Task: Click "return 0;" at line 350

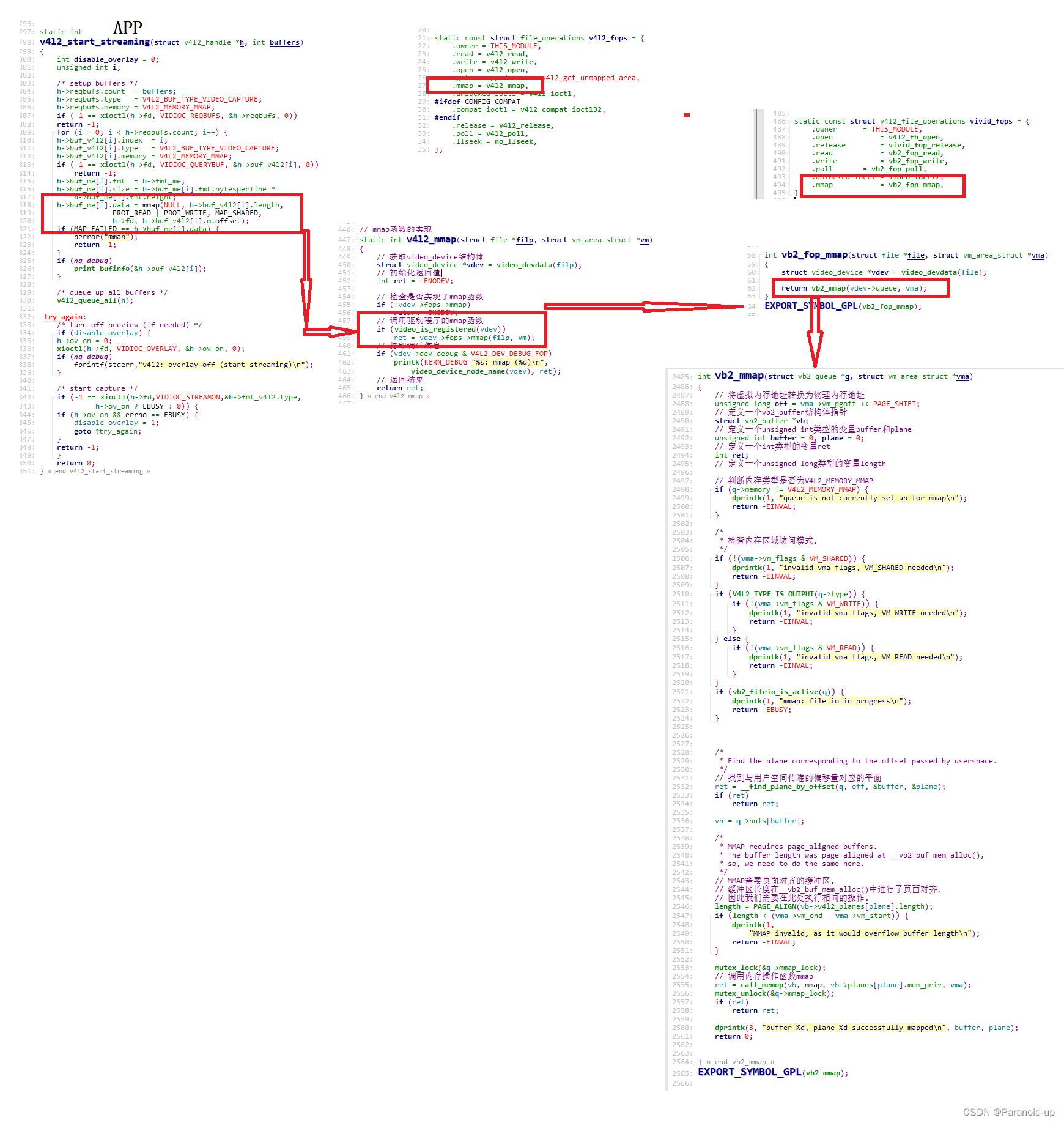Action: (x=76, y=463)
